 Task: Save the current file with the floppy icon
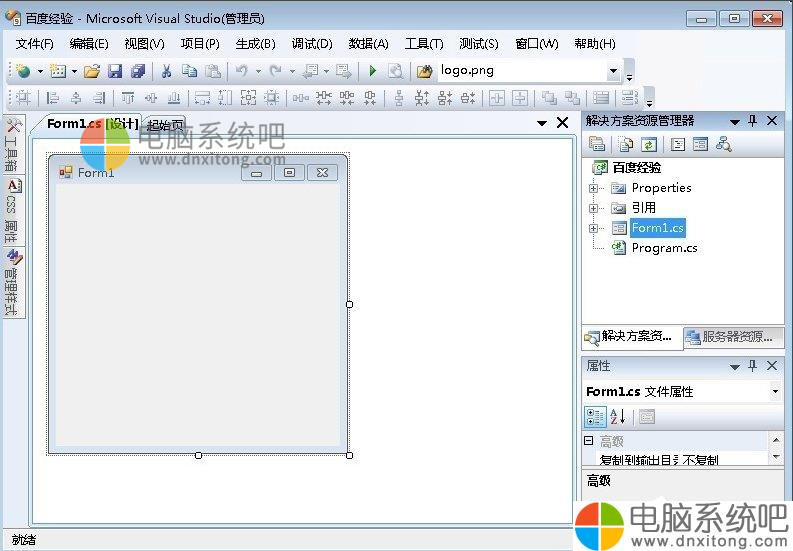[x=115, y=71]
